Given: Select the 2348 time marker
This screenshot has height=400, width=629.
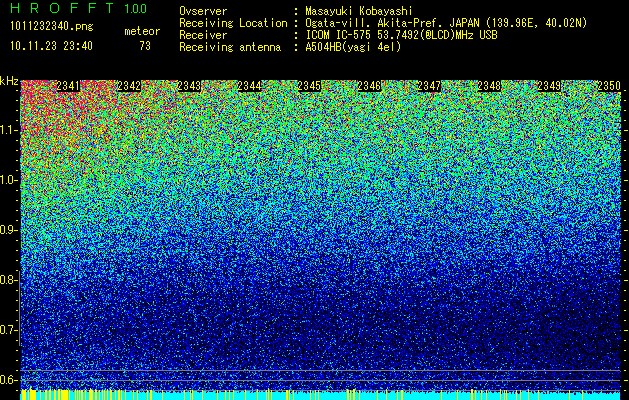Looking at the screenshot, I should click(x=489, y=86).
